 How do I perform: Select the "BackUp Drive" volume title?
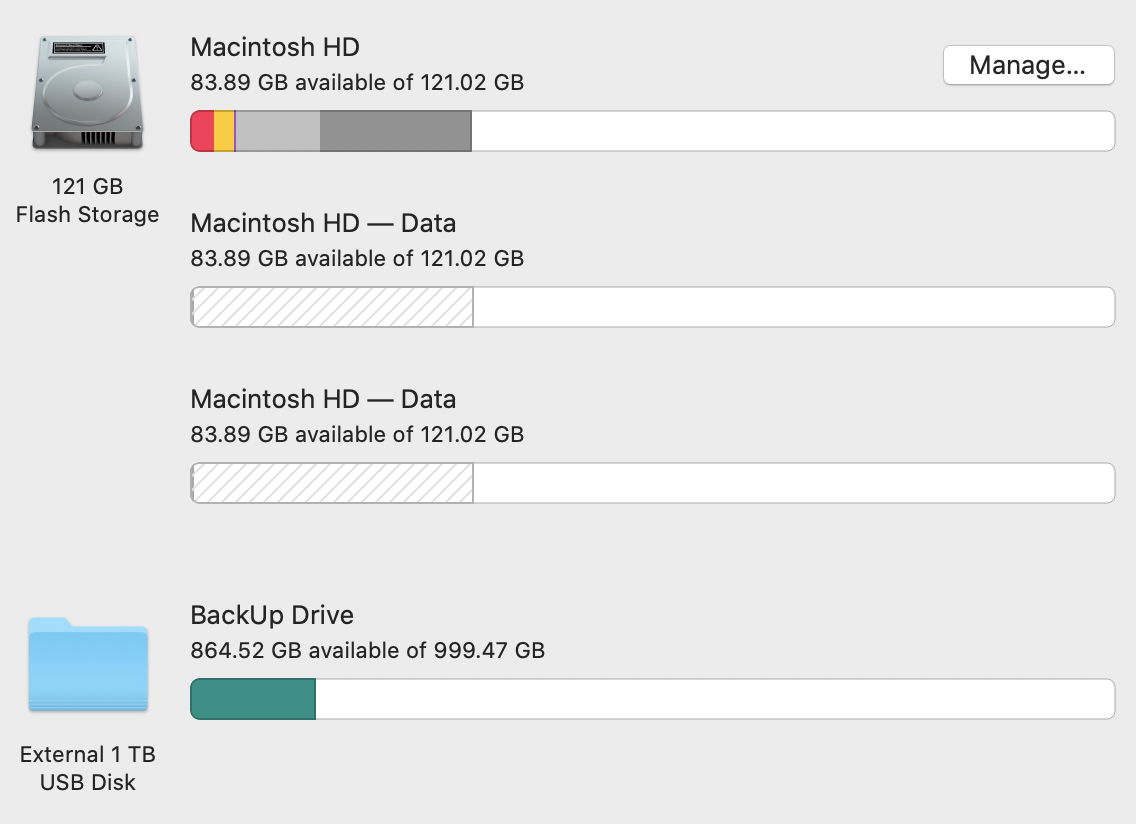[272, 615]
